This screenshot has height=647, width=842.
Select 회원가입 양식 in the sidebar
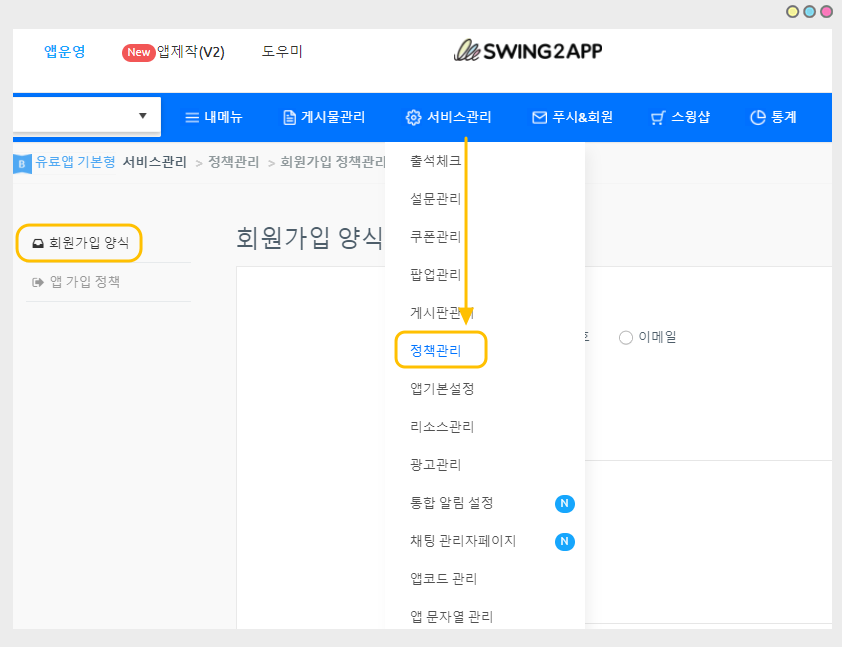pyautogui.click(x=81, y=242)
